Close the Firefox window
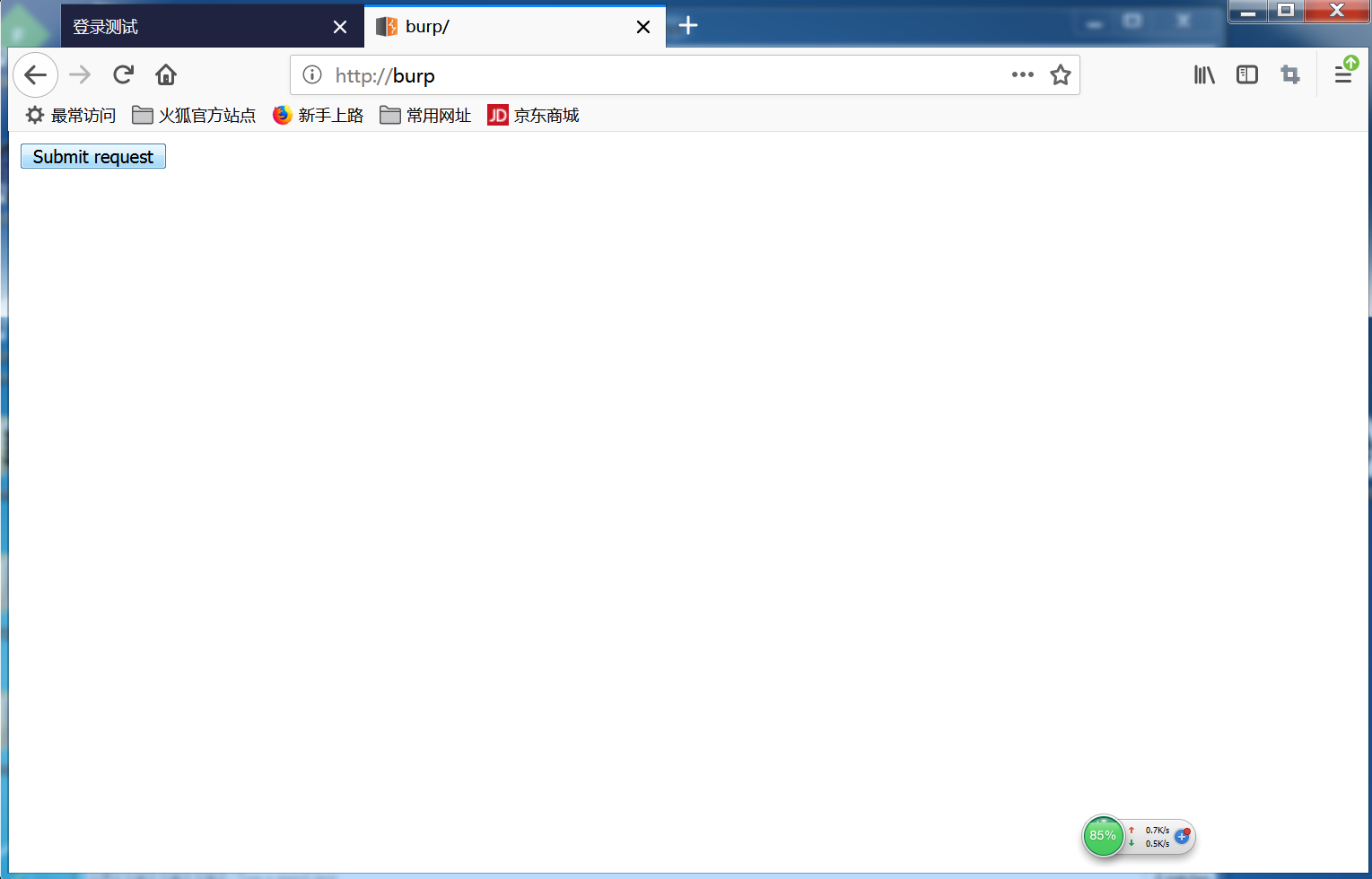 tap(1337, 11)
